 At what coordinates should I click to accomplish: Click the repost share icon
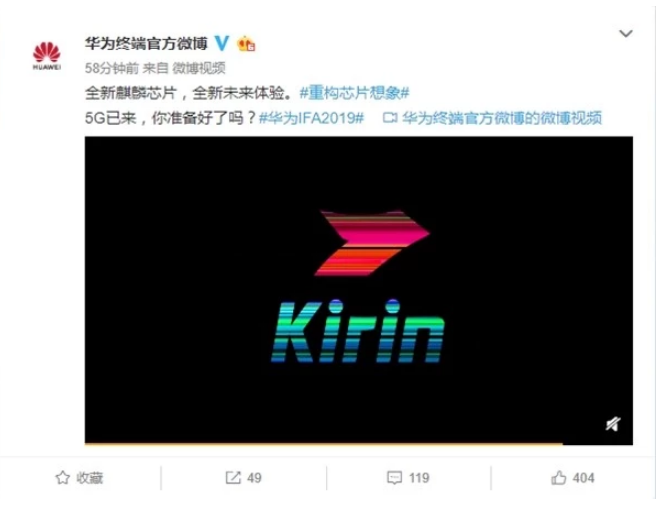233,478
